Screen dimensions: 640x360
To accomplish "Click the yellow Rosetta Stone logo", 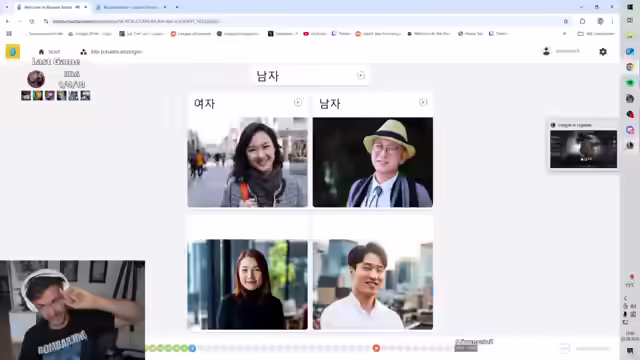I will pos(13,52).
